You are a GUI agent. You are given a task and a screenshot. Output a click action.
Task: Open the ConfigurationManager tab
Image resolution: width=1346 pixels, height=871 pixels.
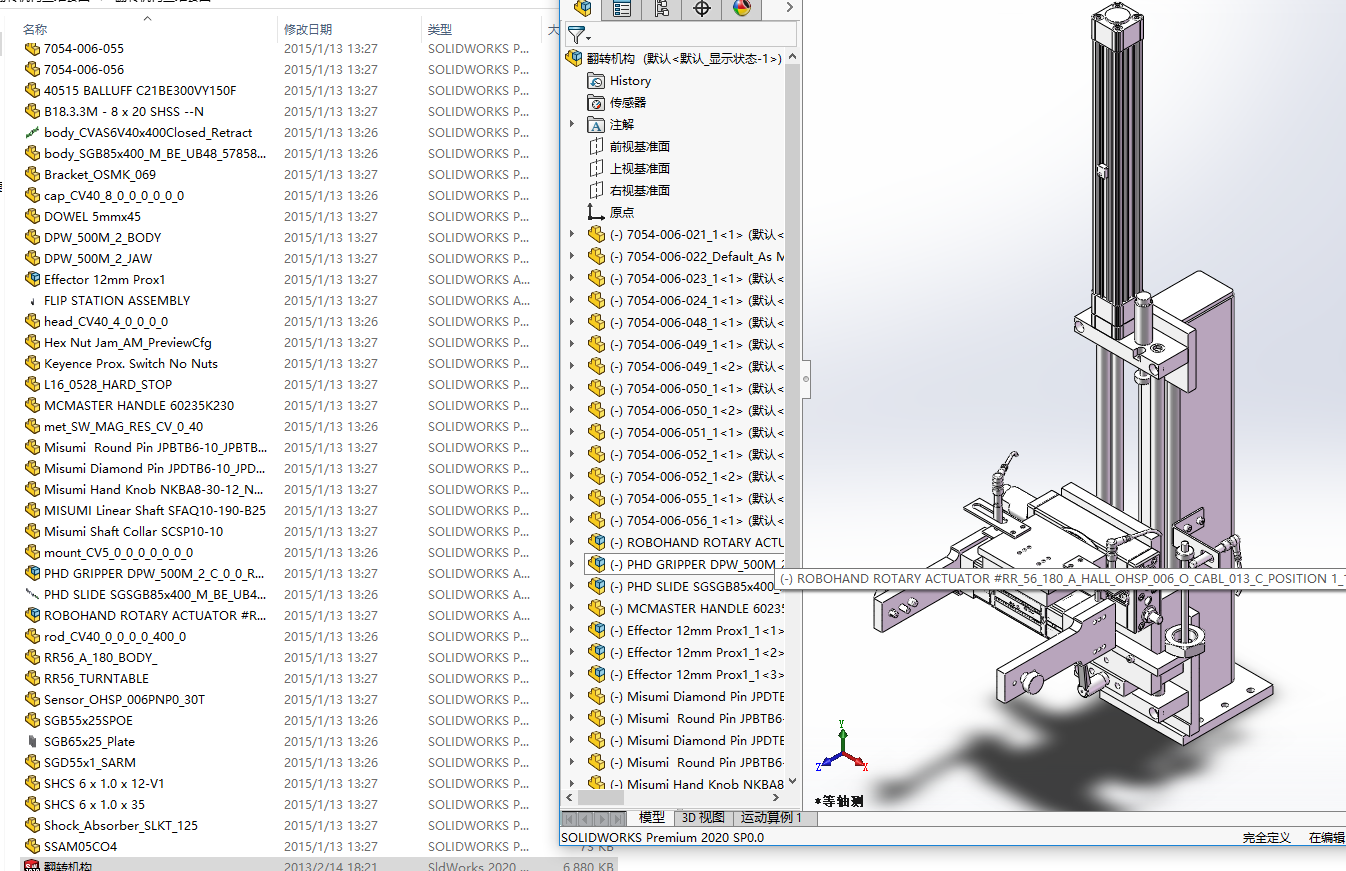point(662,9)
